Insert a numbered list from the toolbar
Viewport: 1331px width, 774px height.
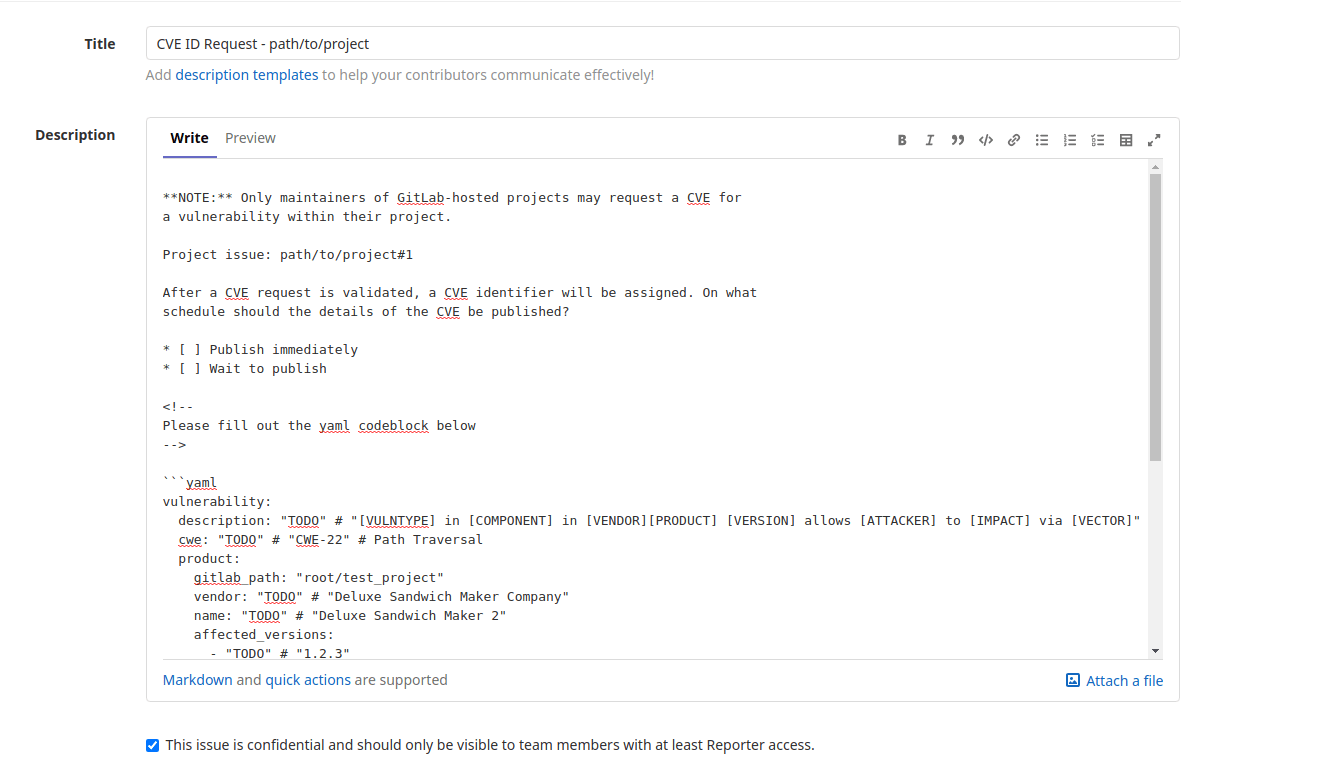1069,139
